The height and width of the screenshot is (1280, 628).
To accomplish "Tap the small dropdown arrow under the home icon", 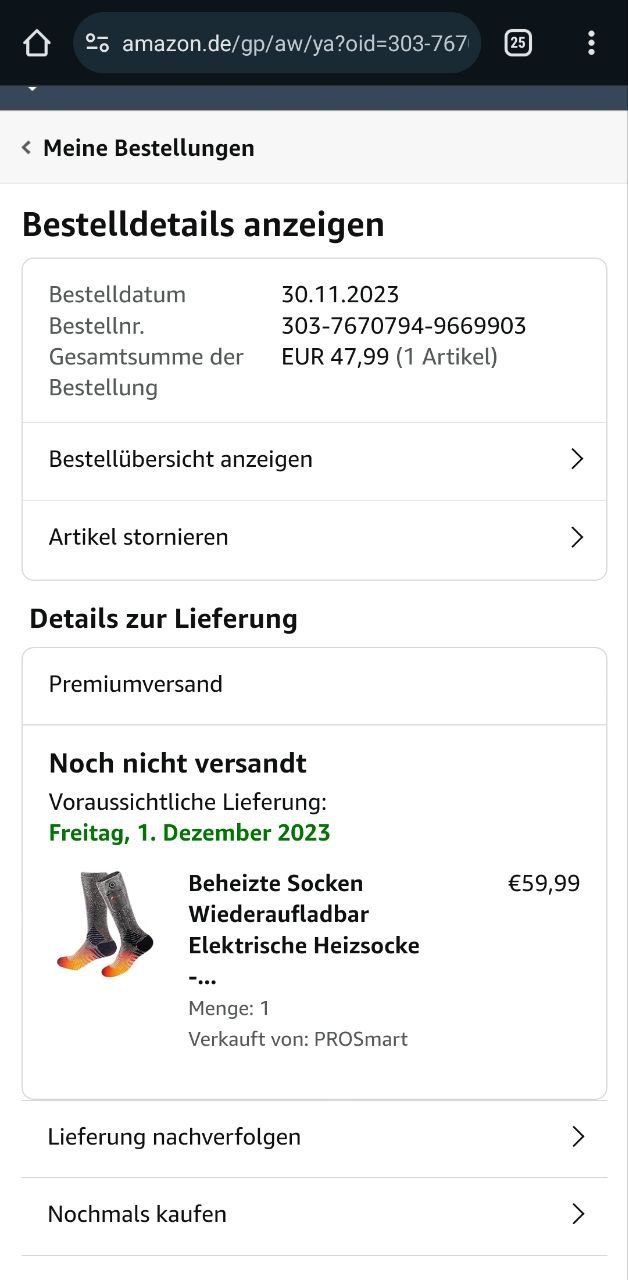I will pos(32,90).
